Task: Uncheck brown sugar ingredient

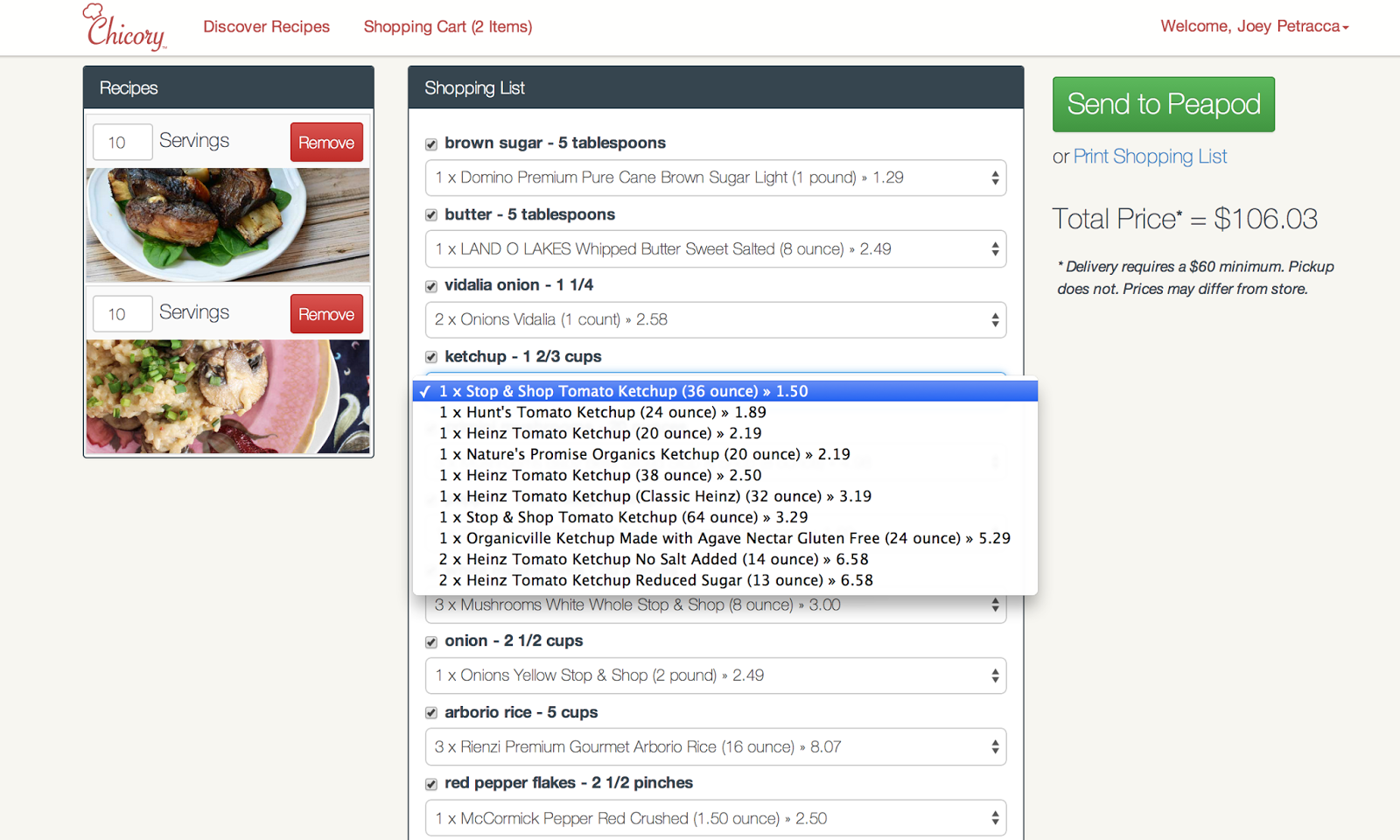Action: (431, 144)
